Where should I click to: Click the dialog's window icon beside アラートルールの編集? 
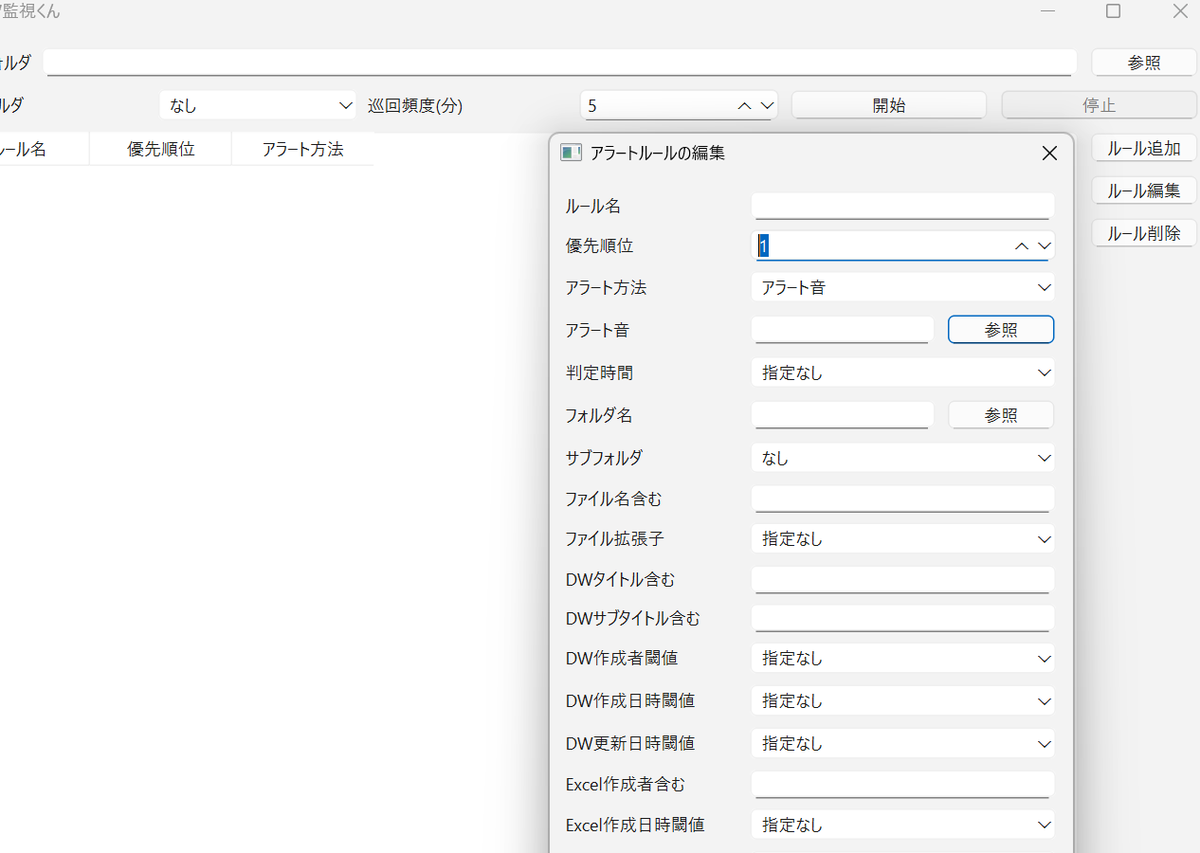pyautogui.click(x=571, y=153)
